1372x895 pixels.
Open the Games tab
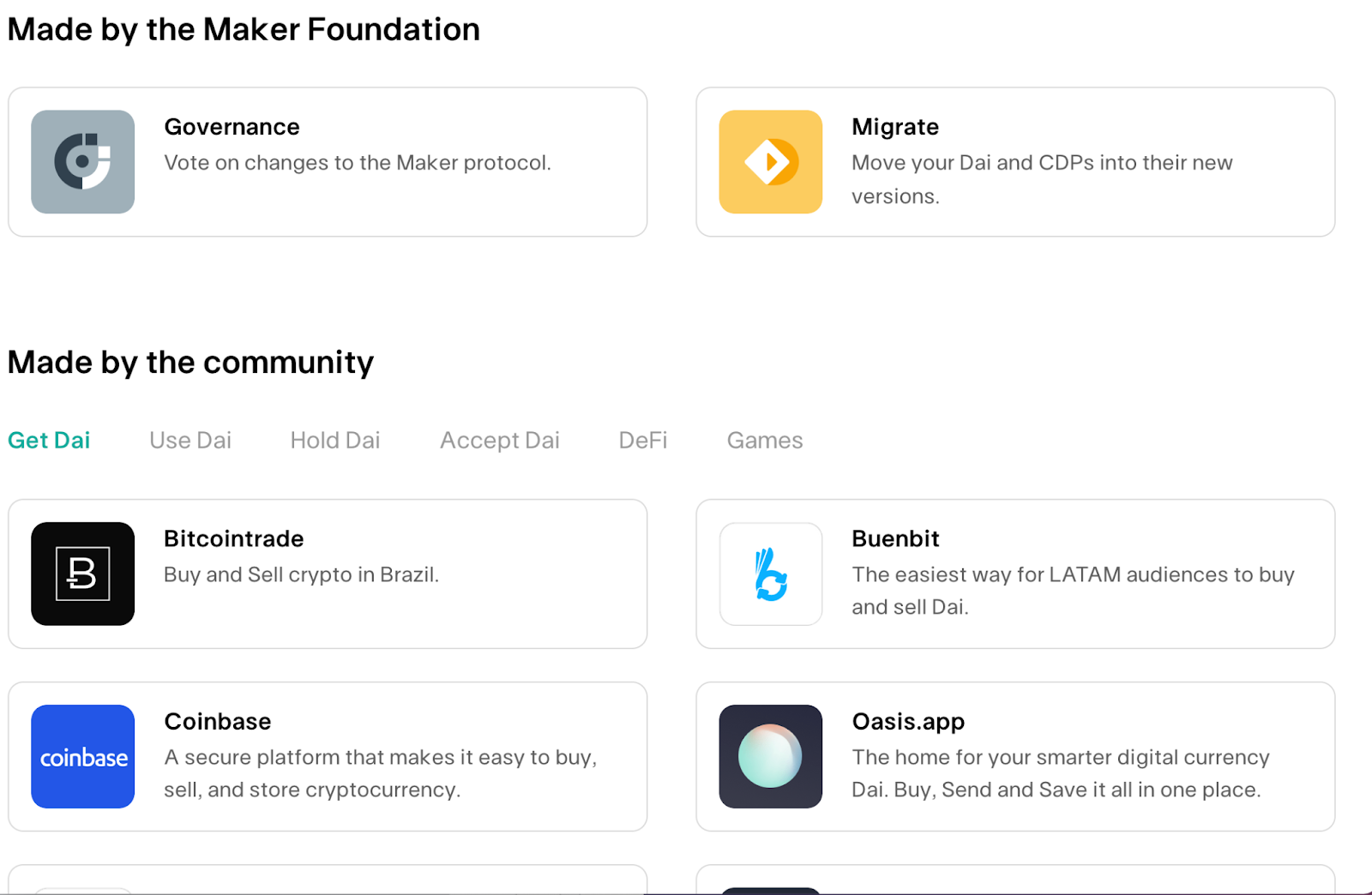point(765,441)
